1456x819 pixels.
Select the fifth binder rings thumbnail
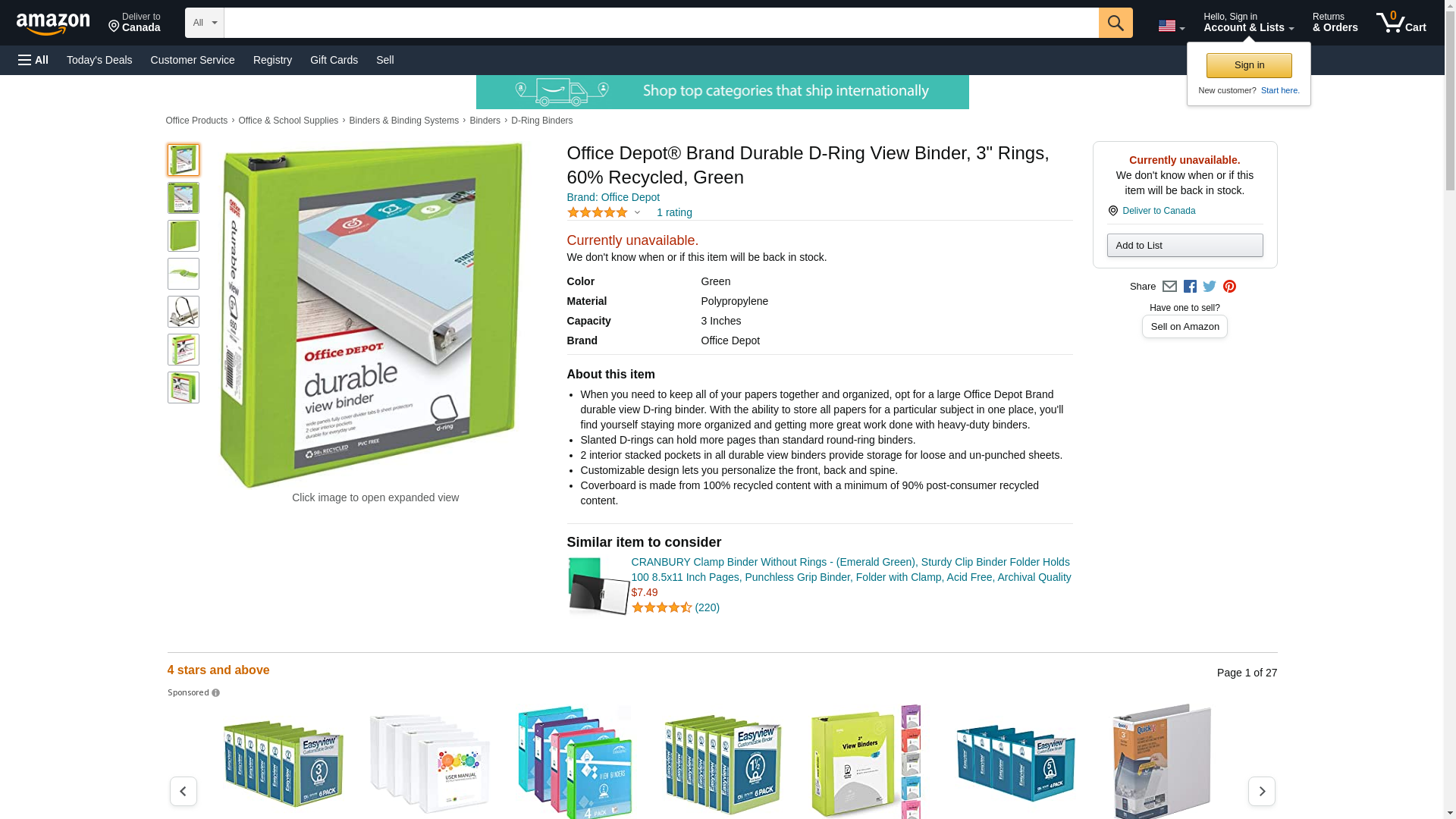tap(184, 312)
